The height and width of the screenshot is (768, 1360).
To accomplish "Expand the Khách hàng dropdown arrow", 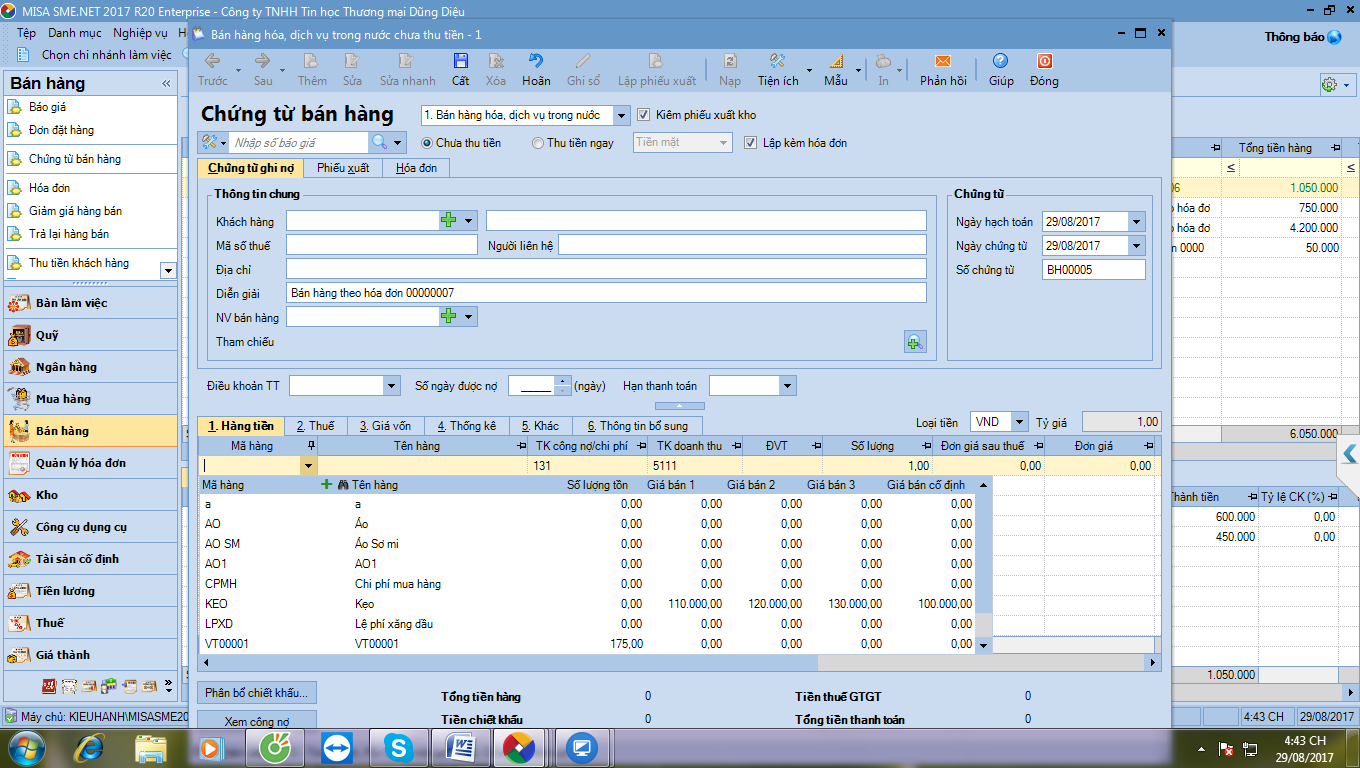I will tap(468, 221).
